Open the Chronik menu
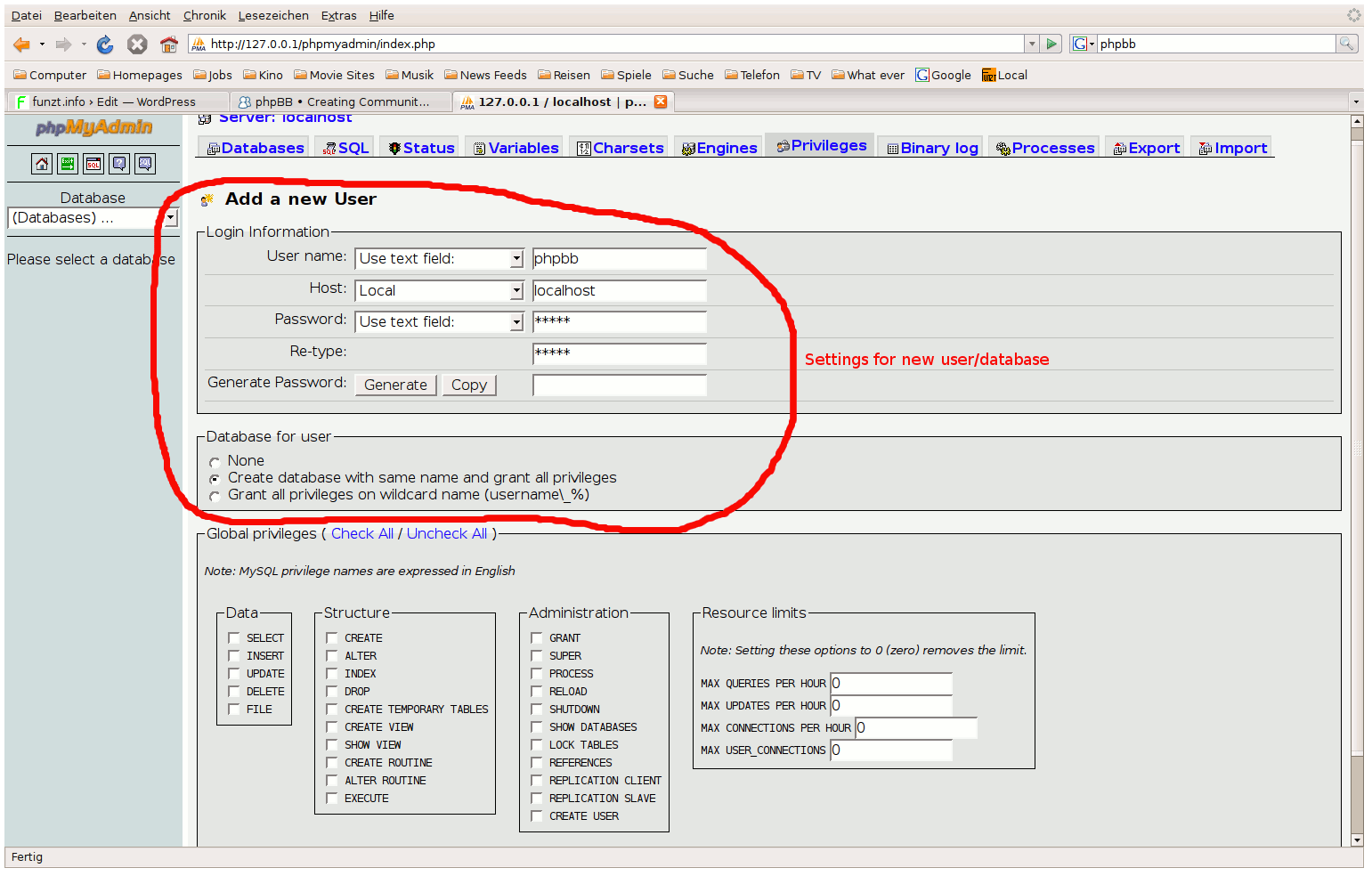 [204, 16]
